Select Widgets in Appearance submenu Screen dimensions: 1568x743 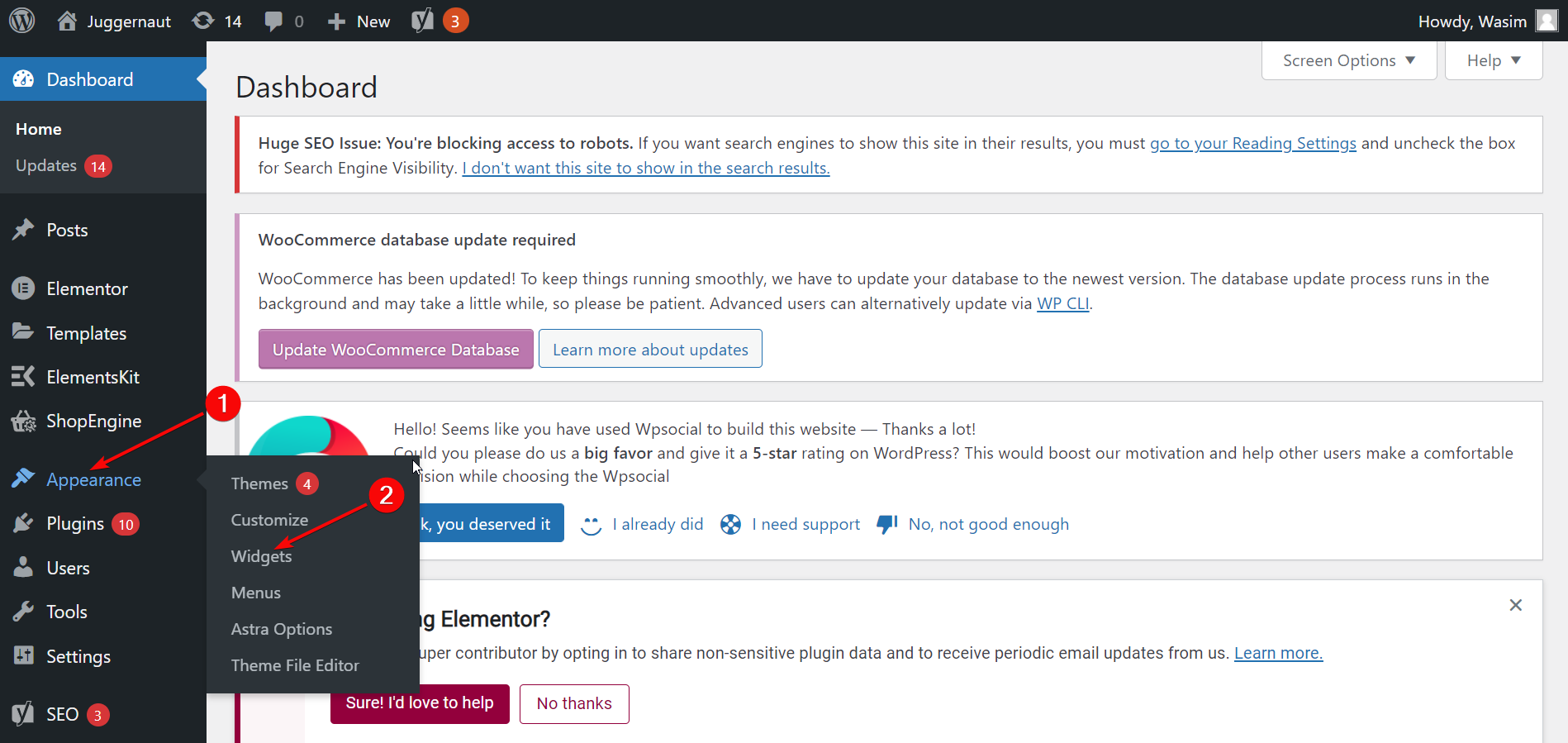[261, 556]
